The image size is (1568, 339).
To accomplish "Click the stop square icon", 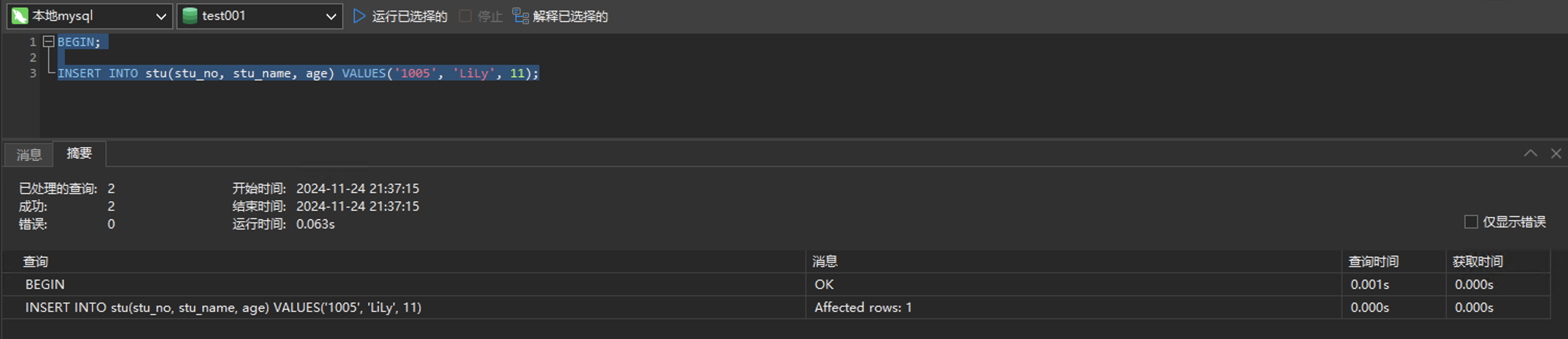I will click(465, 17).
